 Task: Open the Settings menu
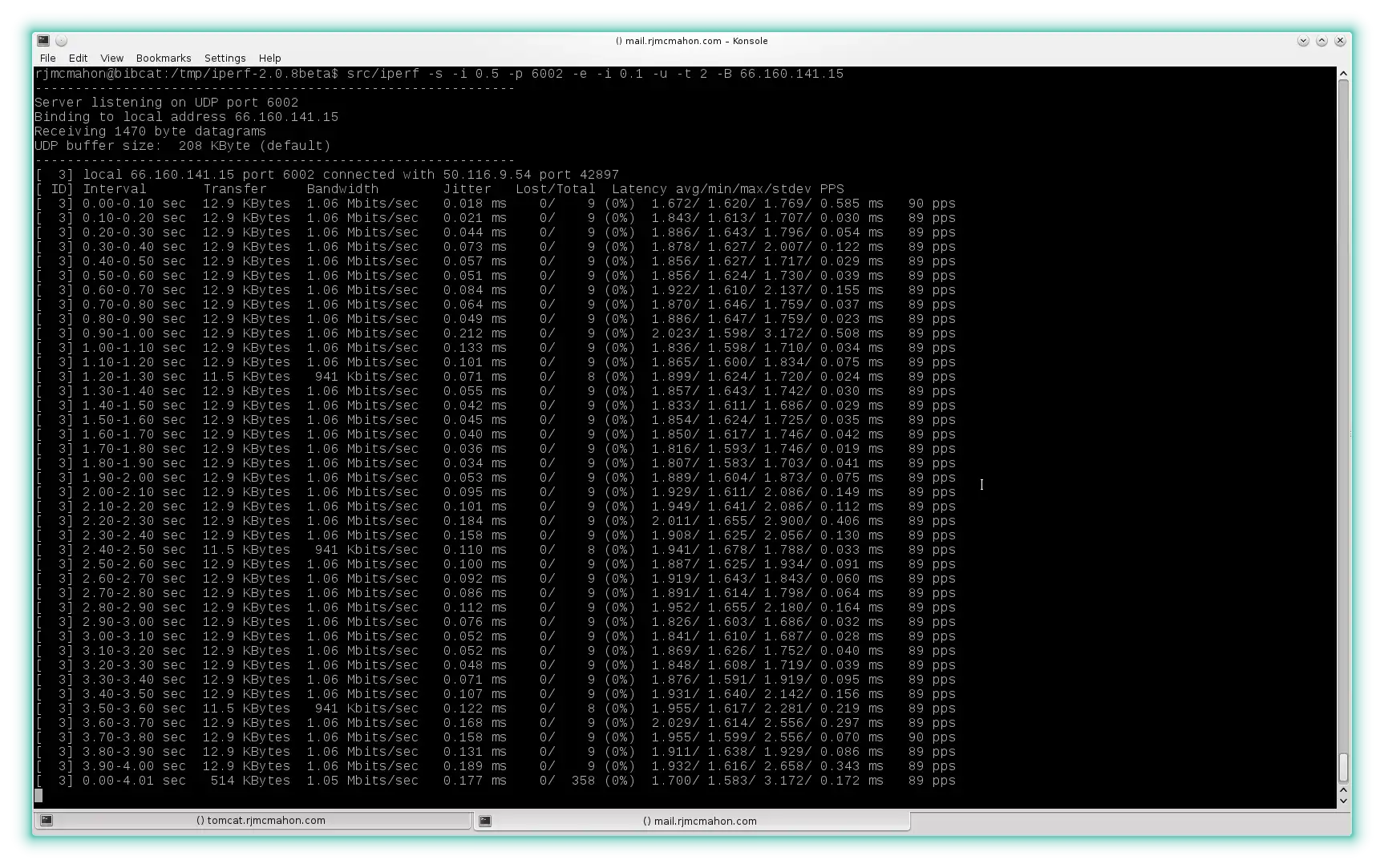tap(225, 58)
